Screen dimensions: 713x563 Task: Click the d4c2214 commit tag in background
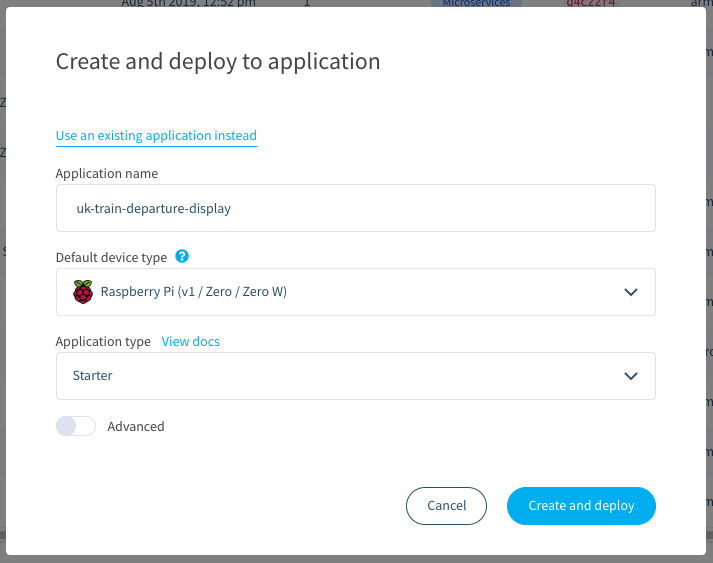click(592, 4)
